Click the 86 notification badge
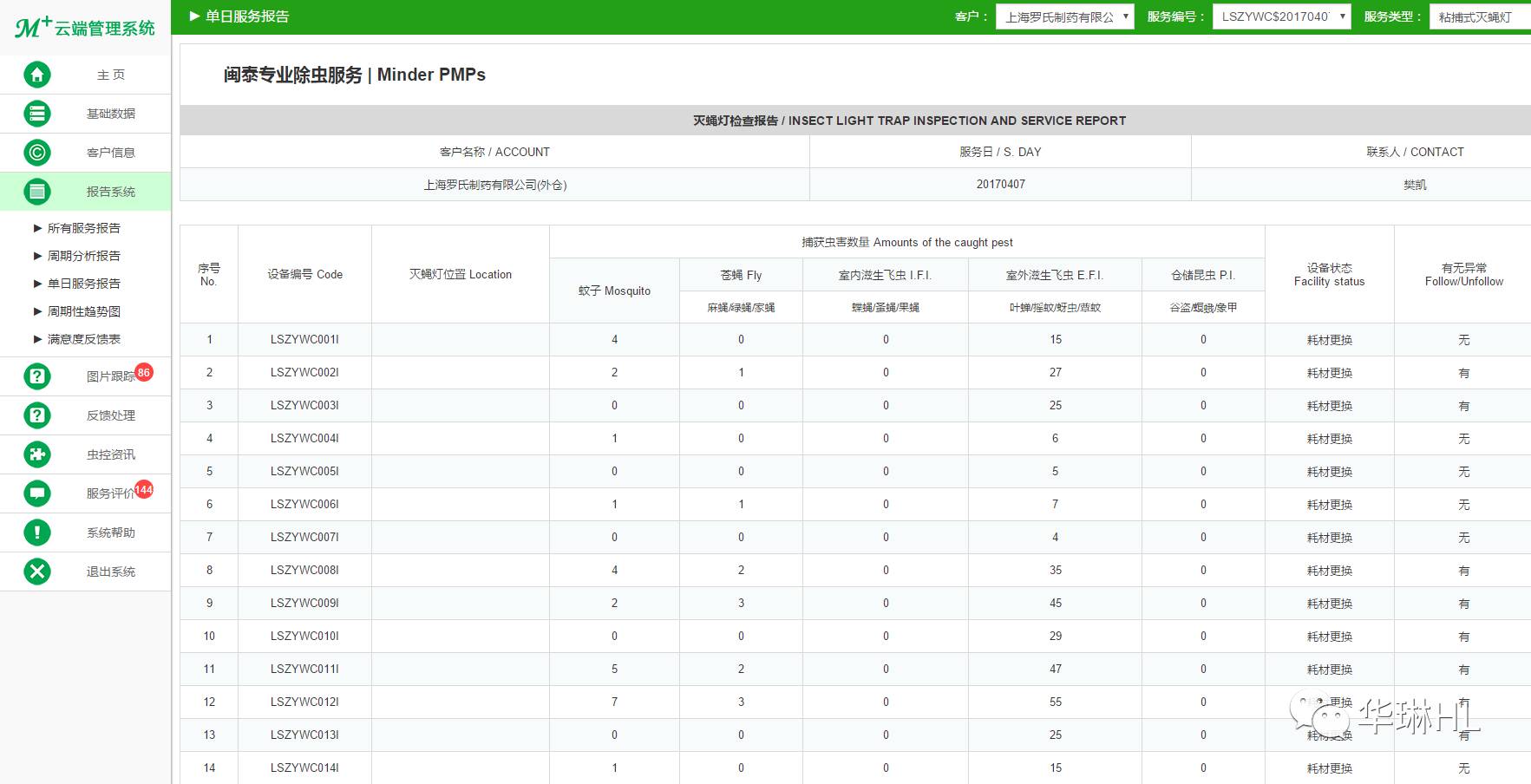1531x784 pixels. click(144, 372)
